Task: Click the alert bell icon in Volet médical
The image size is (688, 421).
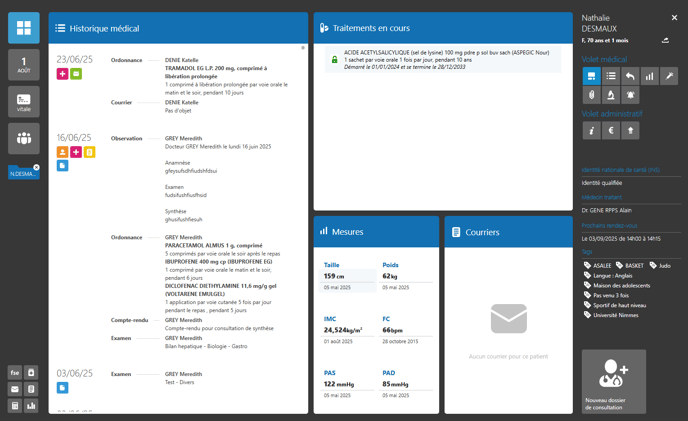Action: point(631,95)
